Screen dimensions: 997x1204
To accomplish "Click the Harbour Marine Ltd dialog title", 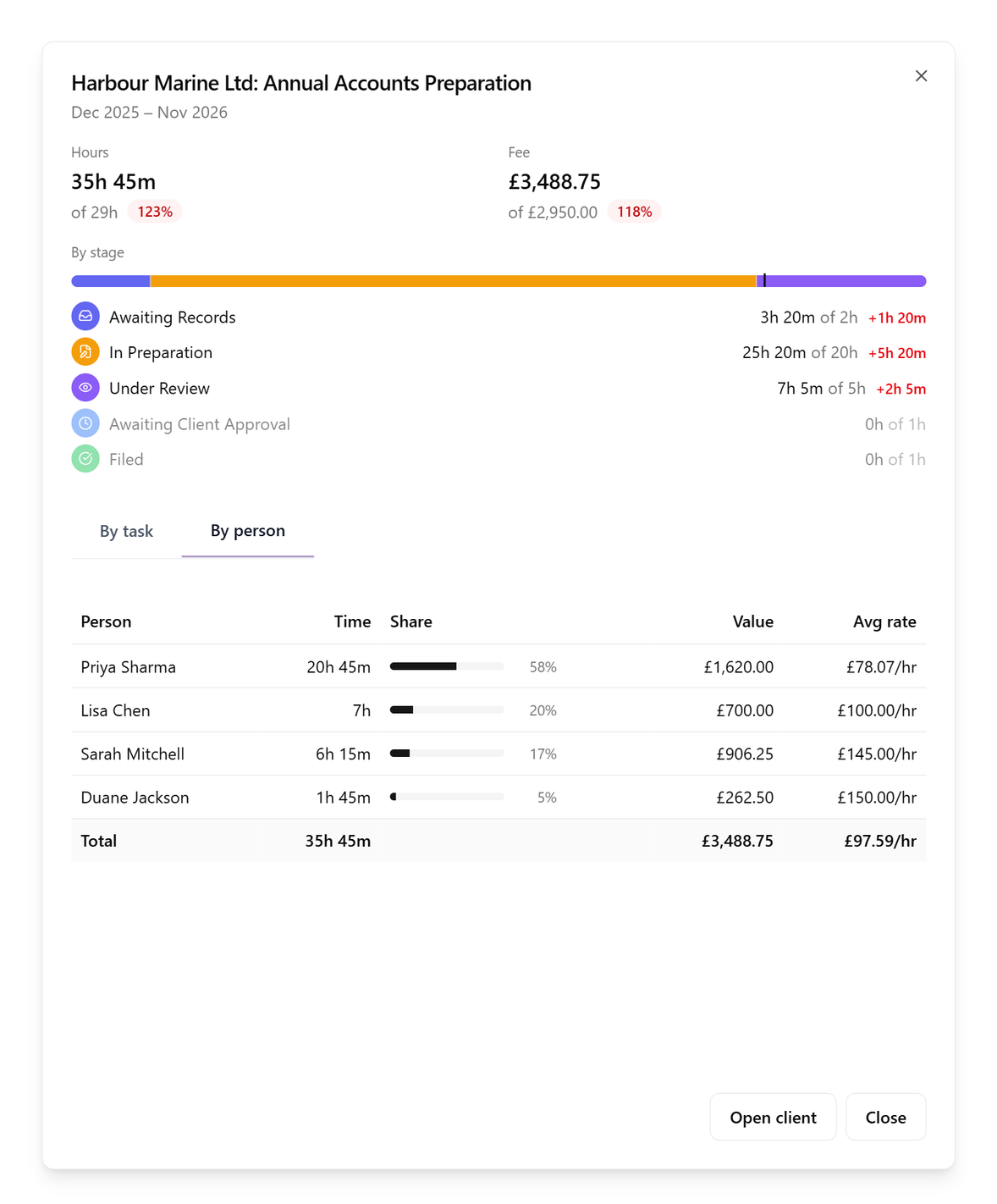I will (301, 83).
